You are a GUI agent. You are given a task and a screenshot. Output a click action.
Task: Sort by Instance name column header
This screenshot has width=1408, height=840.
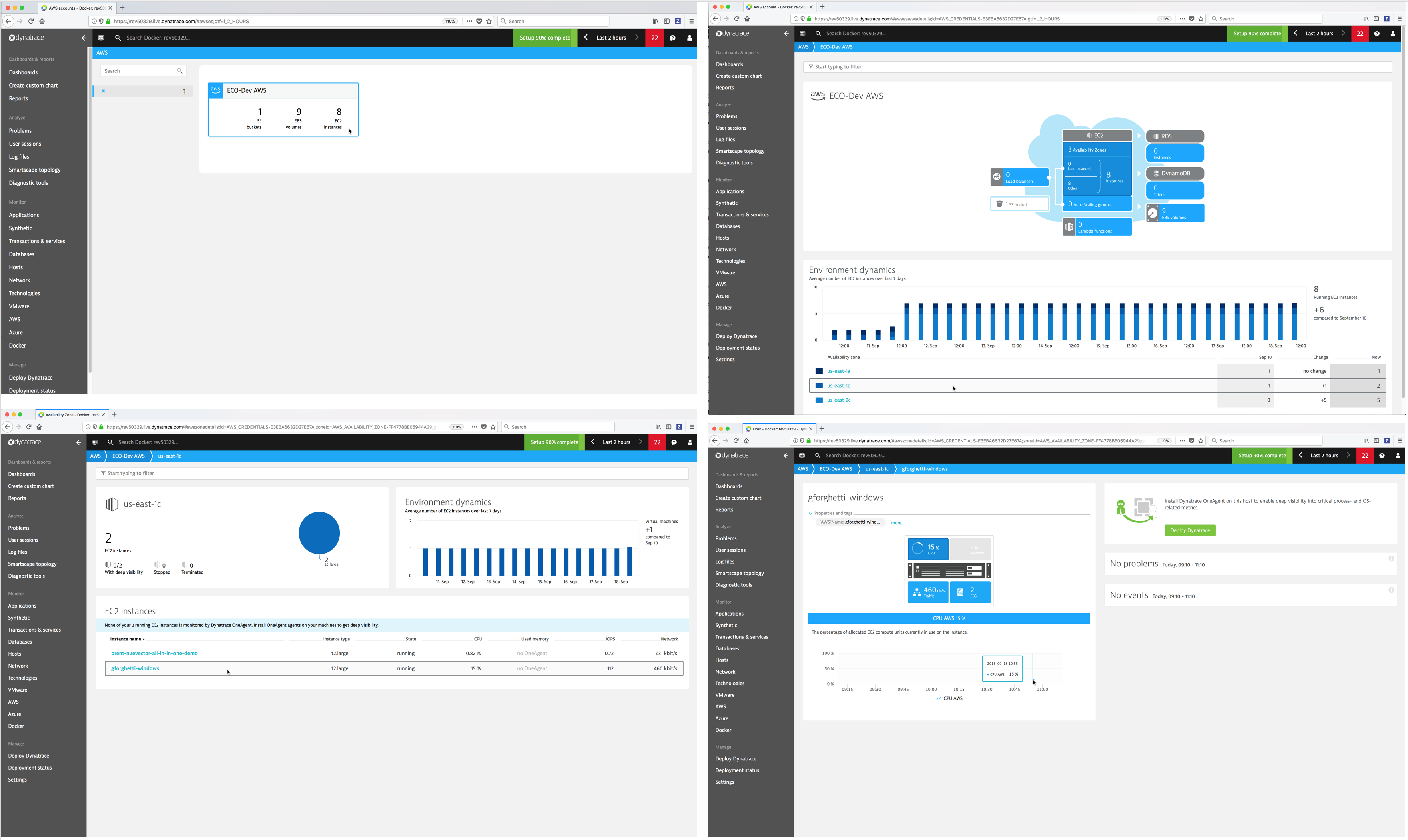pyautogui.click(x=127, y=639)
